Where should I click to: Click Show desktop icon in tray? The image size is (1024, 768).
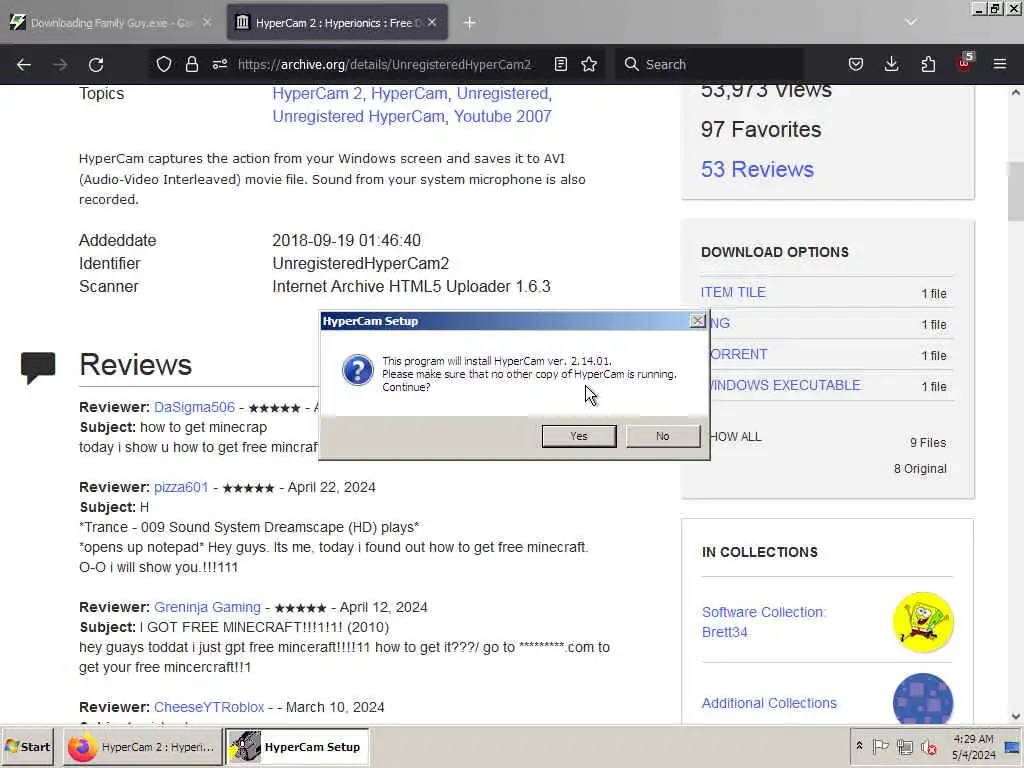point(1013,747)
